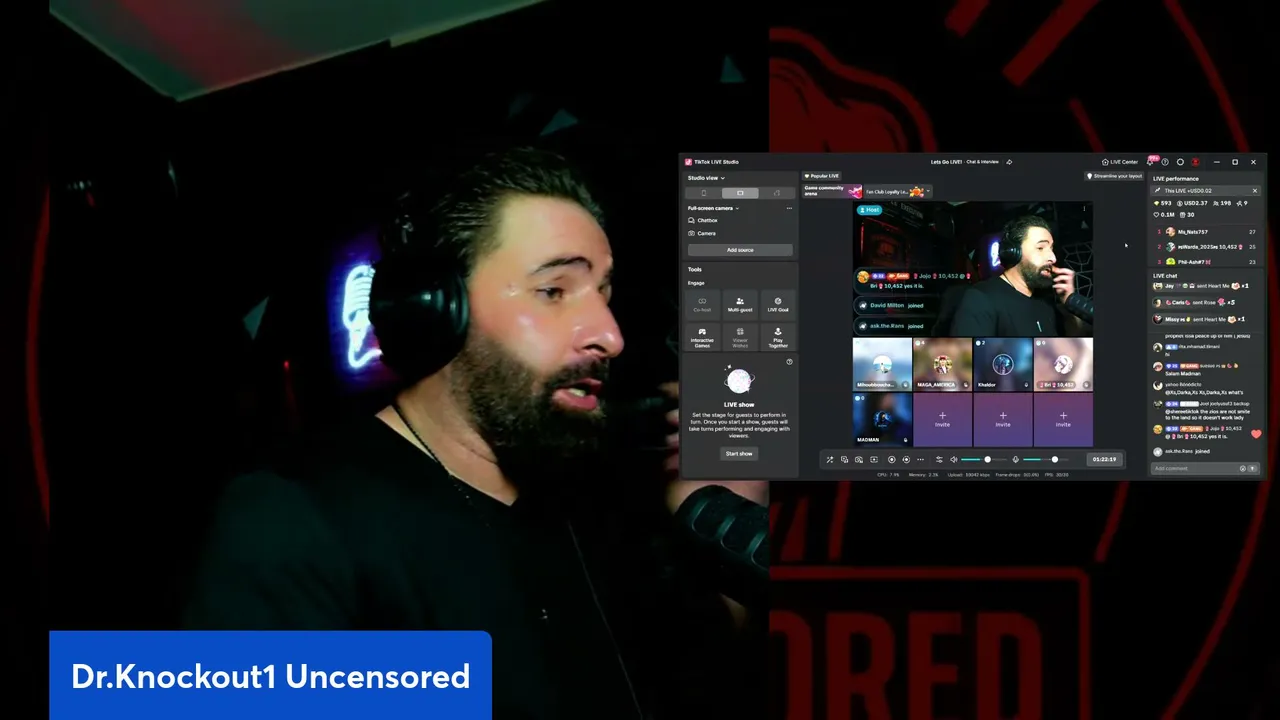
Task: Click the share arrow beside Lets Go LIVE title
Action: (1009, 162)
